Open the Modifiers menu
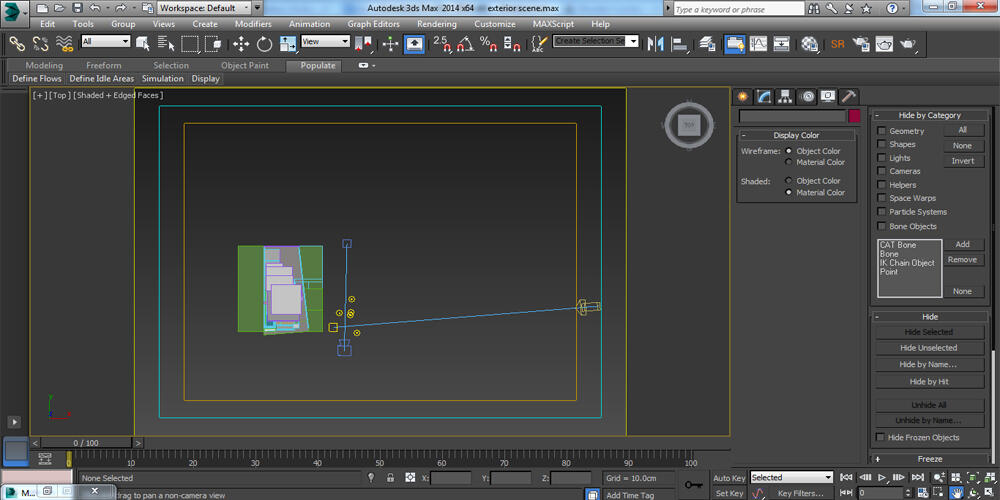Image resolution: width=1000 pixels, height=500 pixels. click(253, 24)
